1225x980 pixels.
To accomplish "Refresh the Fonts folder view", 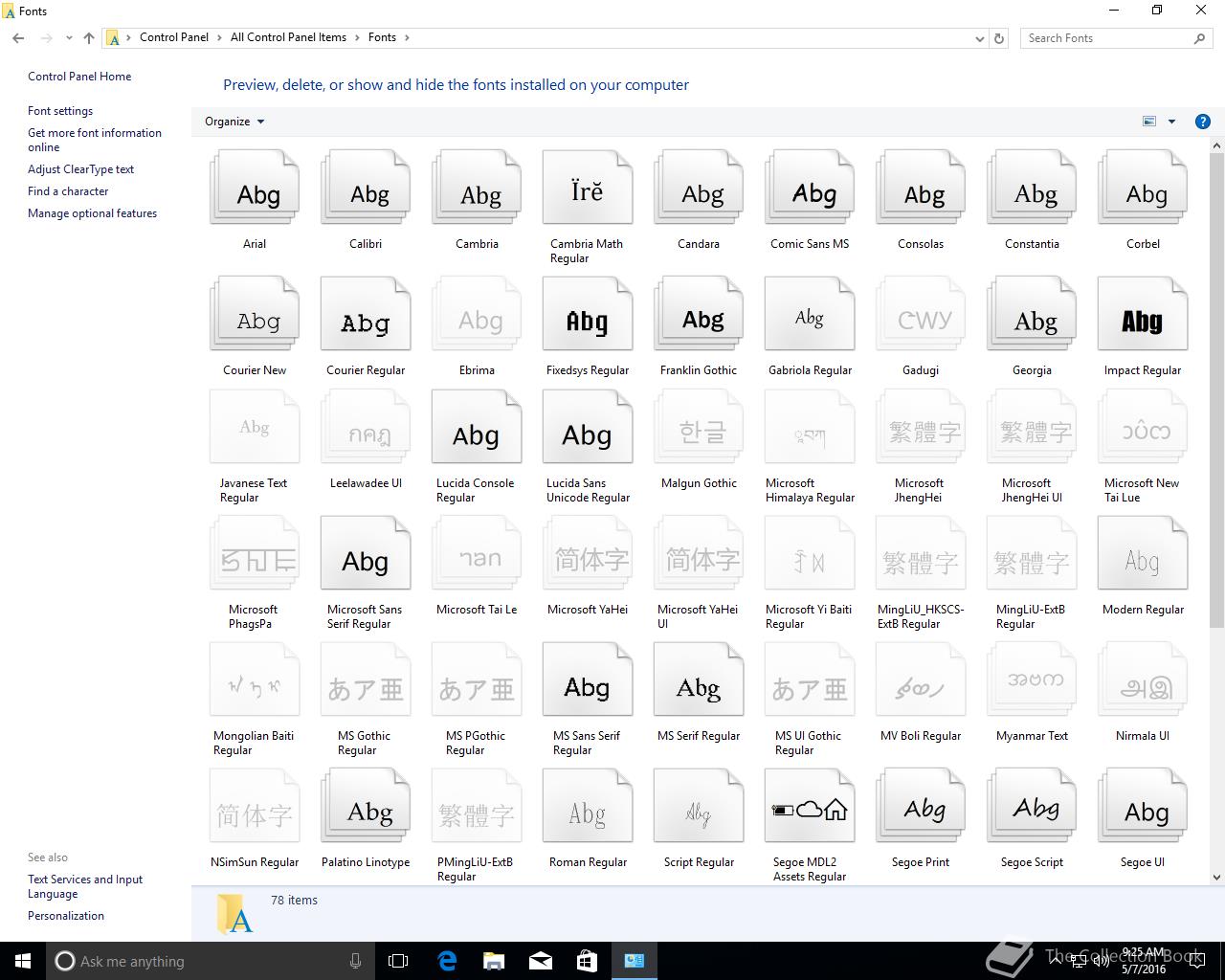I will coord(999,38).
